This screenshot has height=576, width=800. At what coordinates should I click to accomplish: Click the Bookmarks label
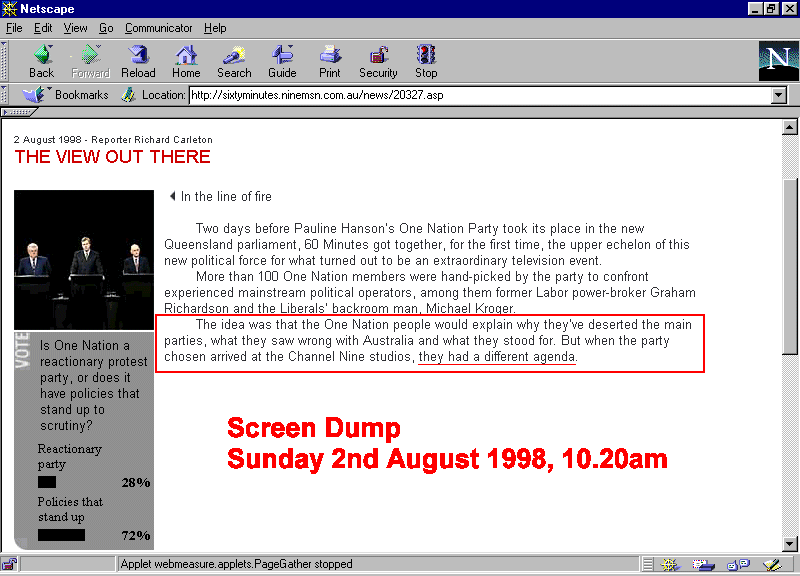click(82, 95)
